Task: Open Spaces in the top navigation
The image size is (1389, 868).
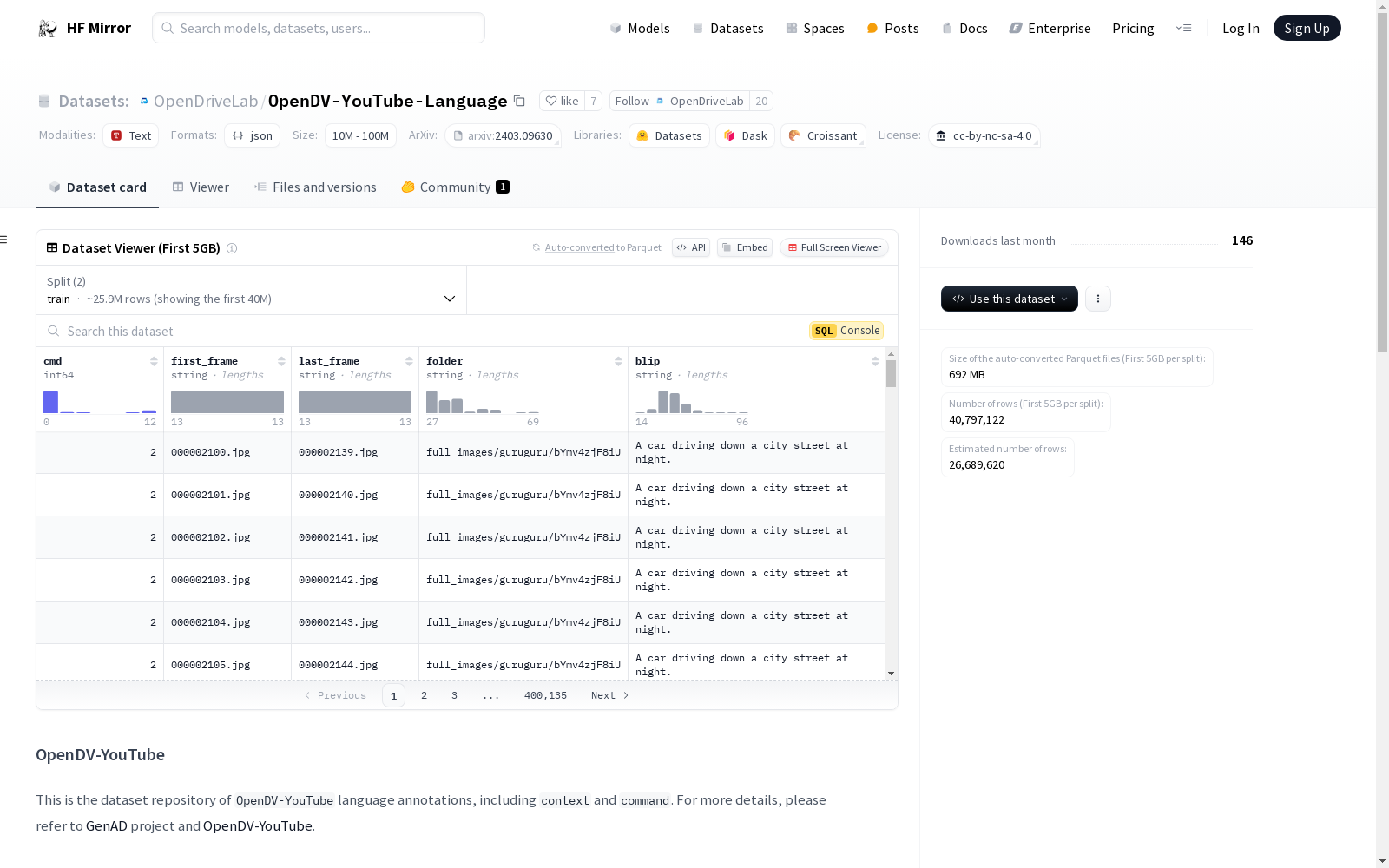Action: 814,29
